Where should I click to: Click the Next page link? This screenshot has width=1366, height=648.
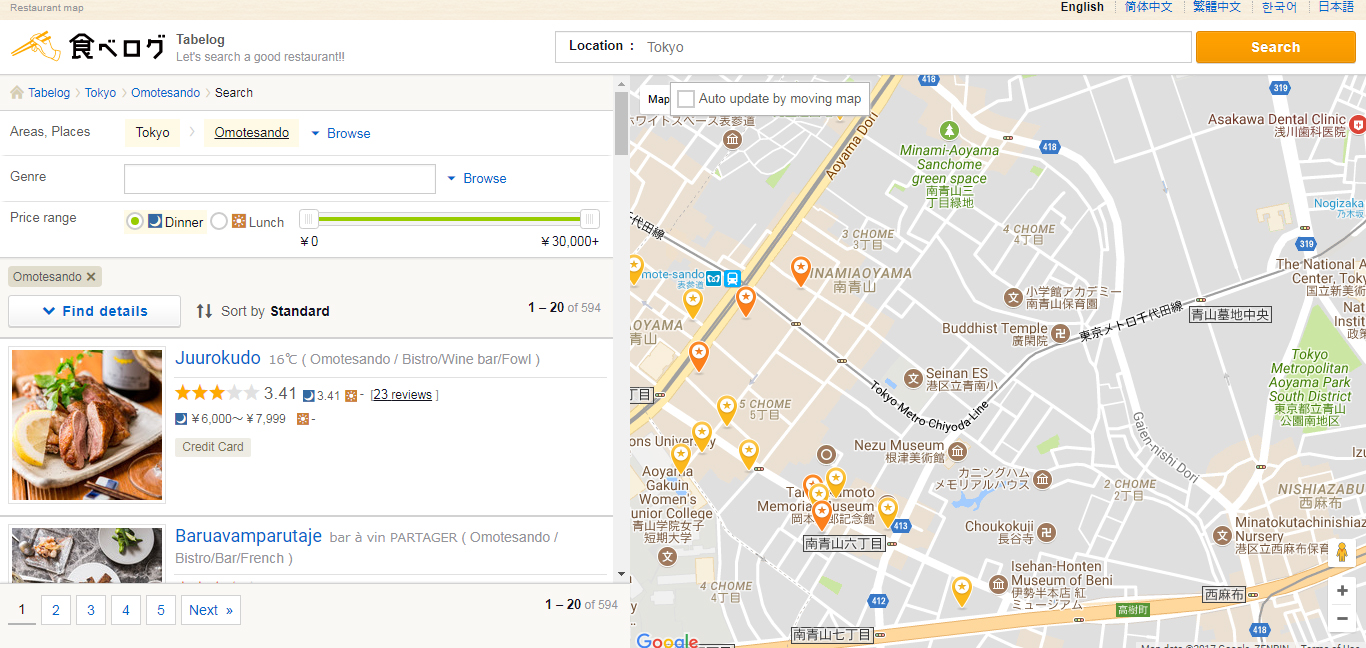[211, 610]
